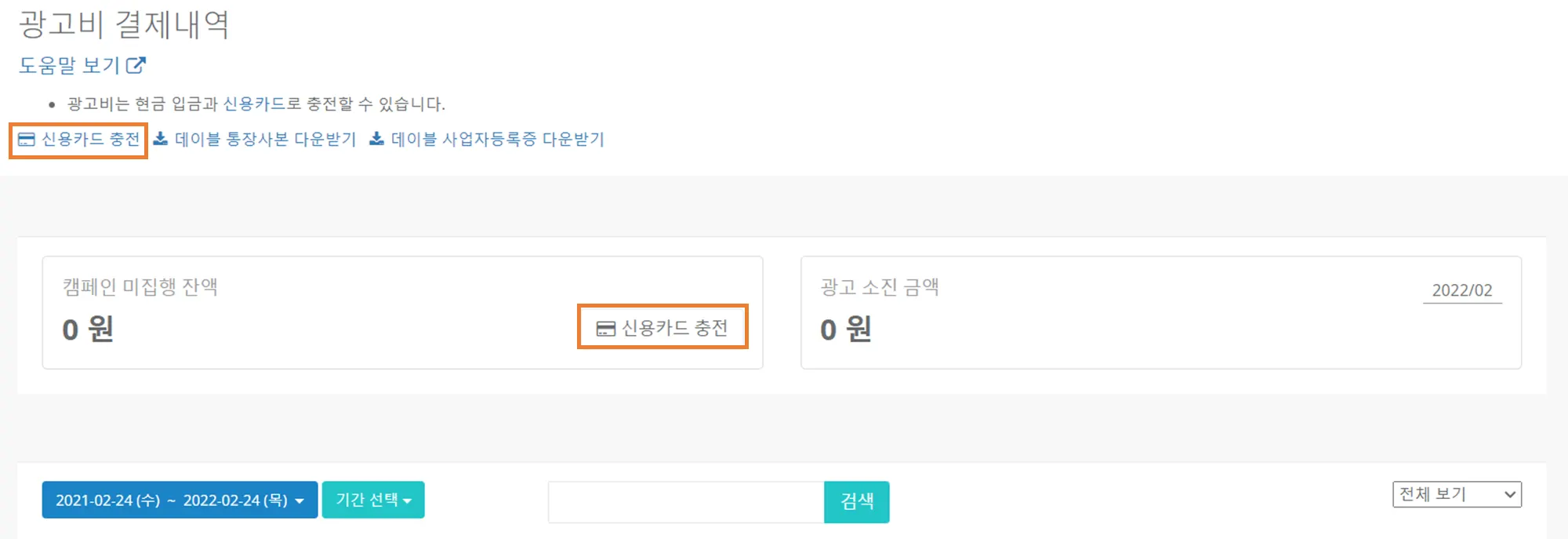Screen dimensions: 1568x539
Task: Open the 2021-02-24 ~ 2022-02-24 date range picker
Action: tap(171, 500)
